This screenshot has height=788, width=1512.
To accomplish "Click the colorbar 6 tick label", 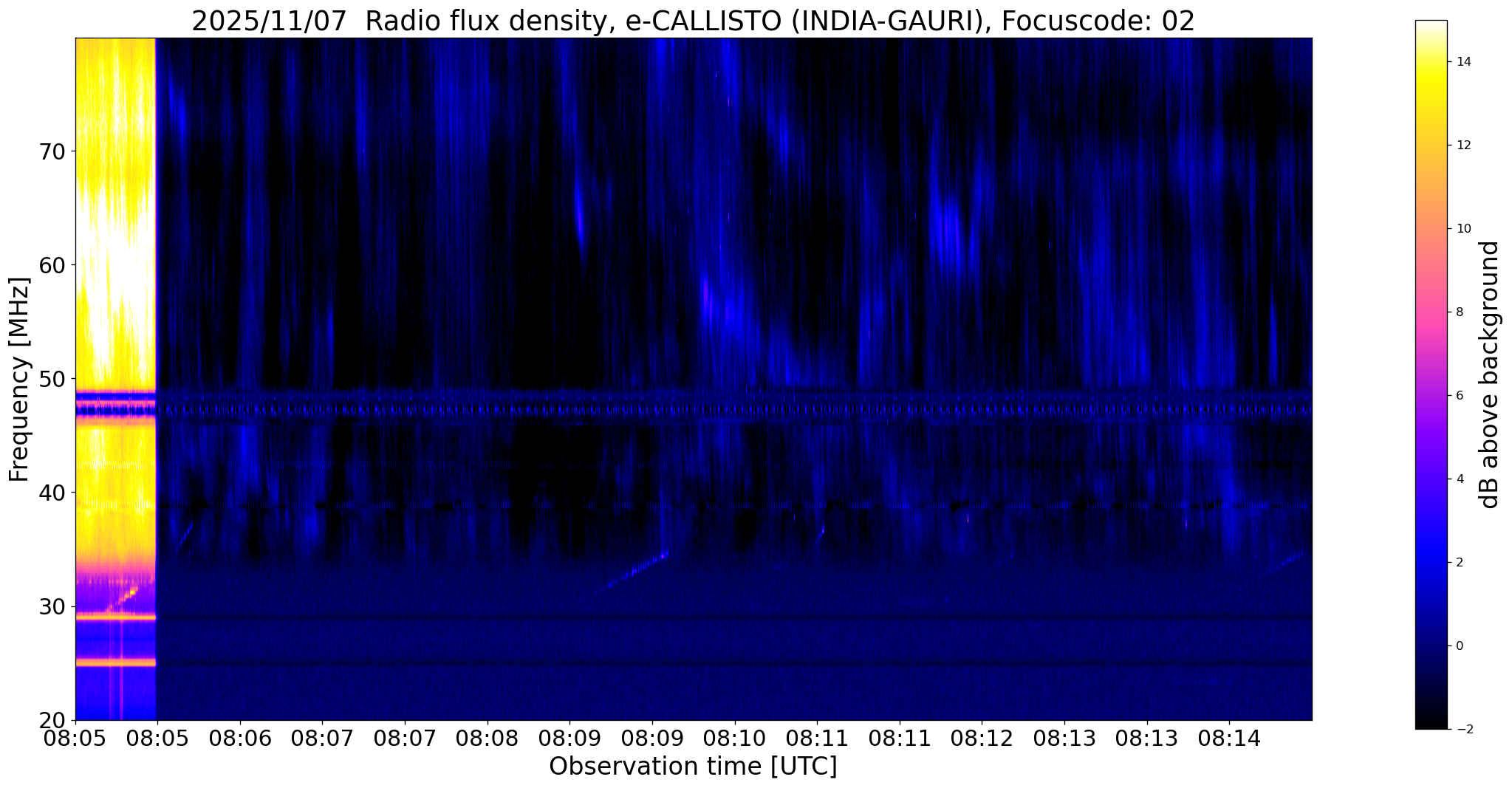I will pos(1459,396).
